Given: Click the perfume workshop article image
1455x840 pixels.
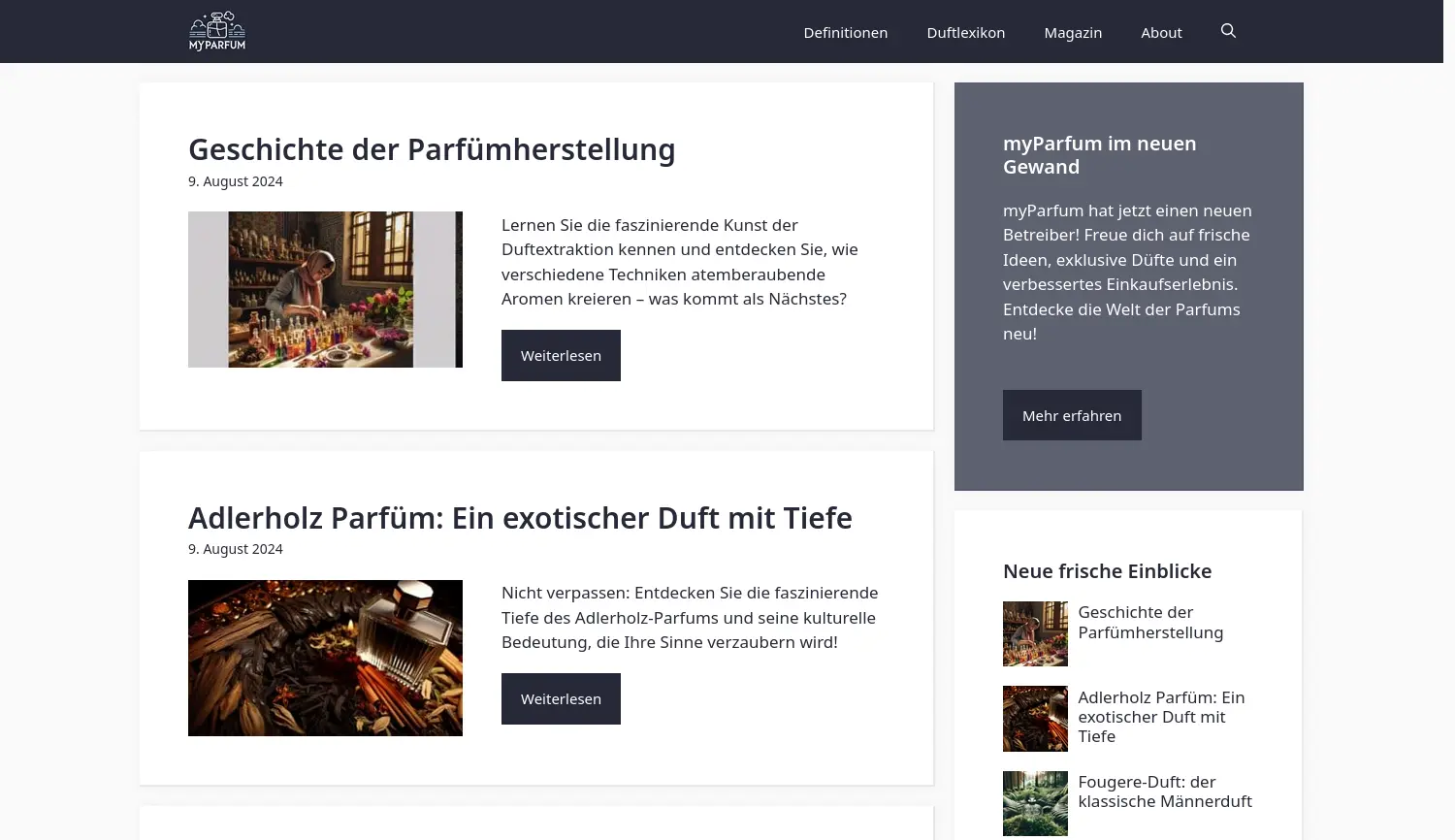Looking at the screenshot, I should [x=325, y=289].
